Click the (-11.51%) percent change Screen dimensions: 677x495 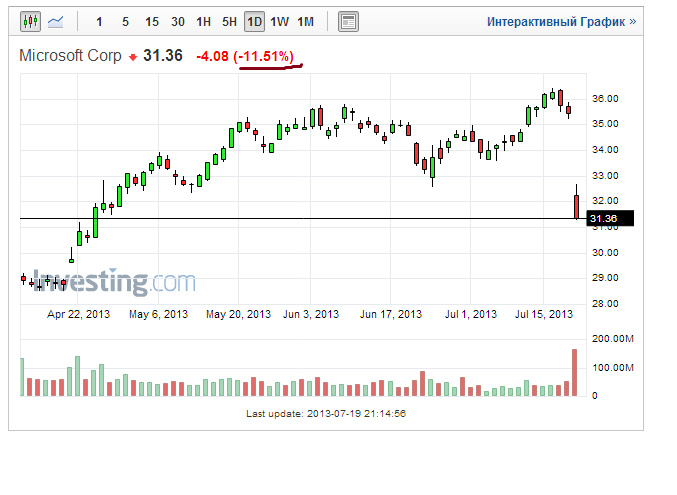point(263,56)
